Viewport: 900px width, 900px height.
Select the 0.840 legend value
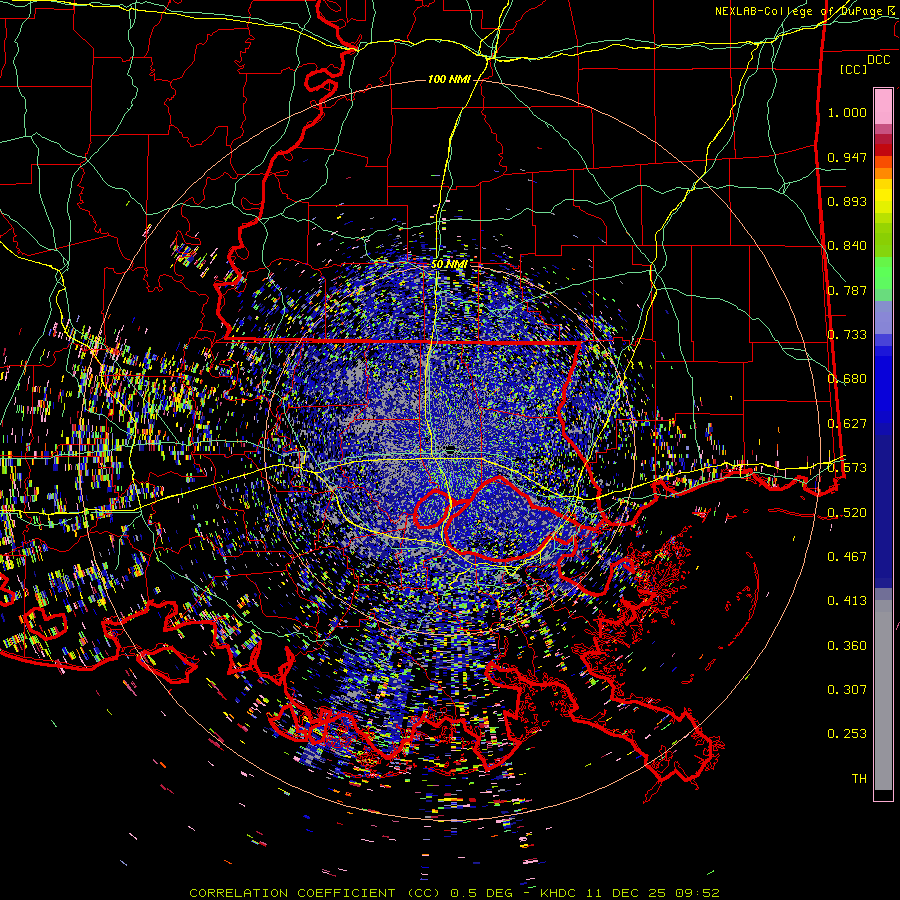(847, 246)
